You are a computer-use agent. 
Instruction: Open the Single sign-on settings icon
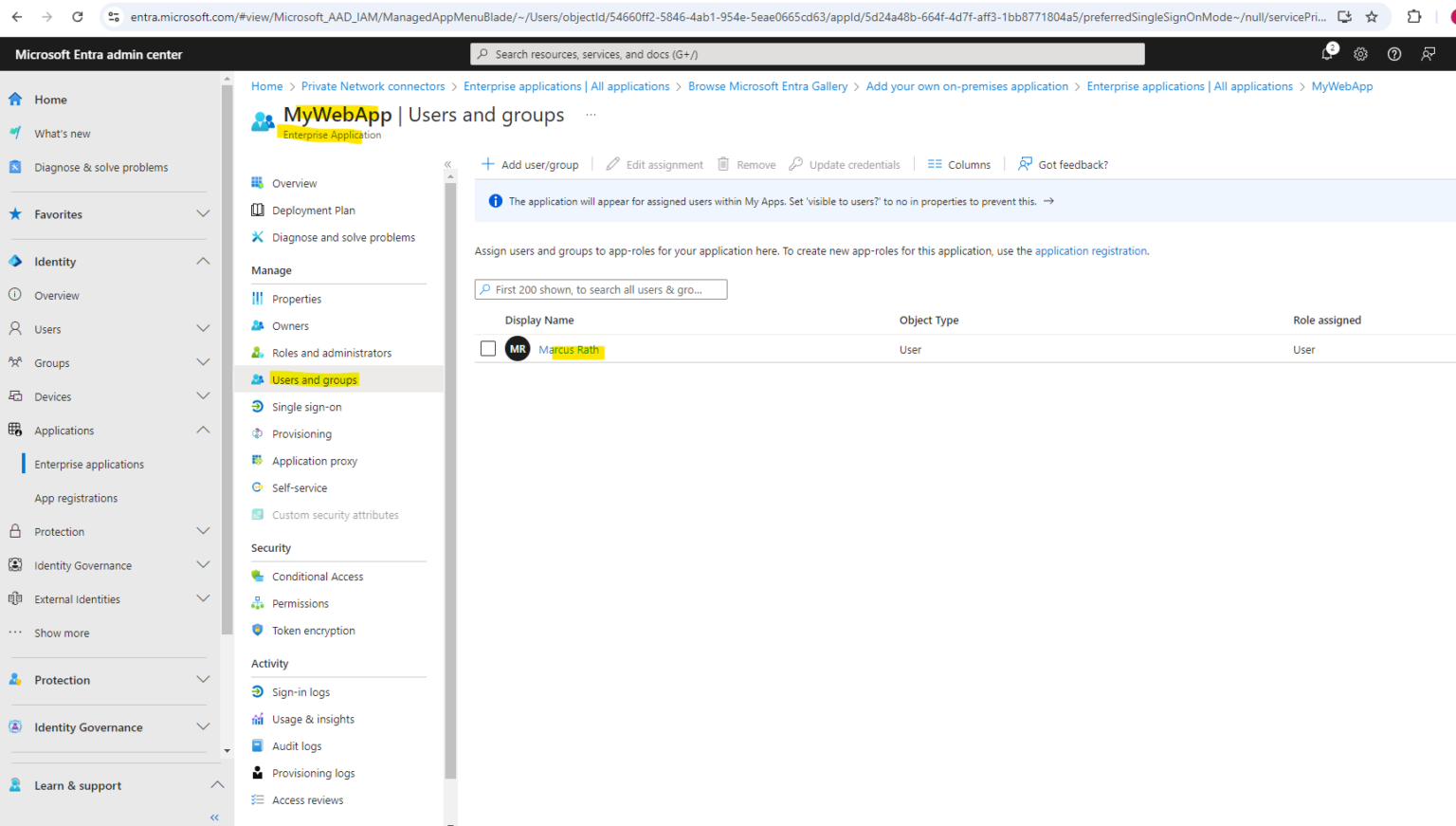pos(257,406)
